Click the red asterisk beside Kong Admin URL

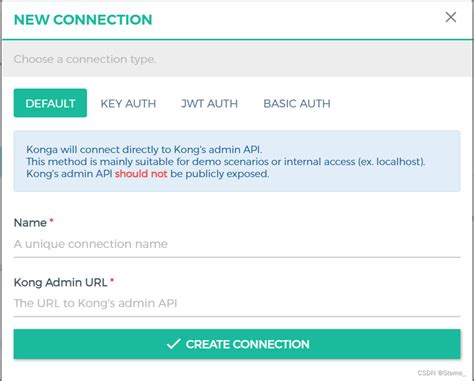112,280
